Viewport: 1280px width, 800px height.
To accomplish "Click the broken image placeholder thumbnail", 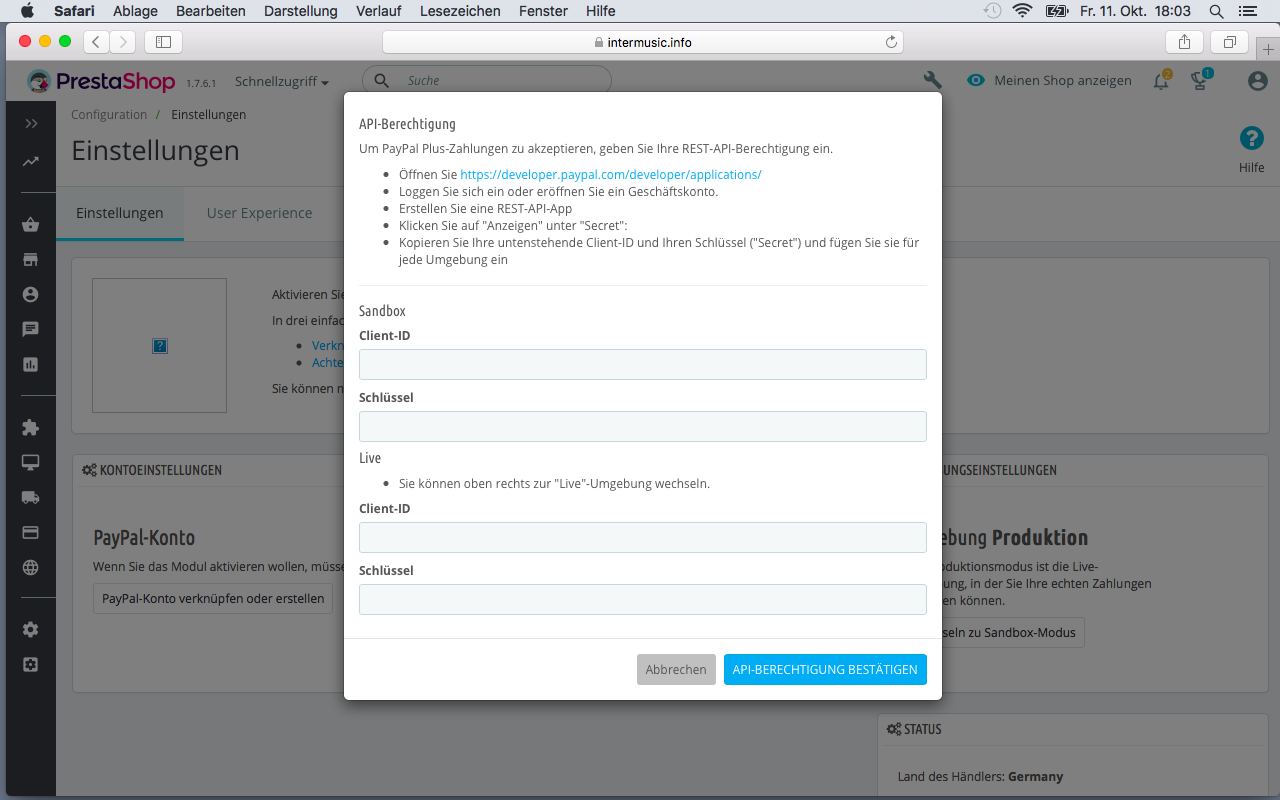I will 160,346.
